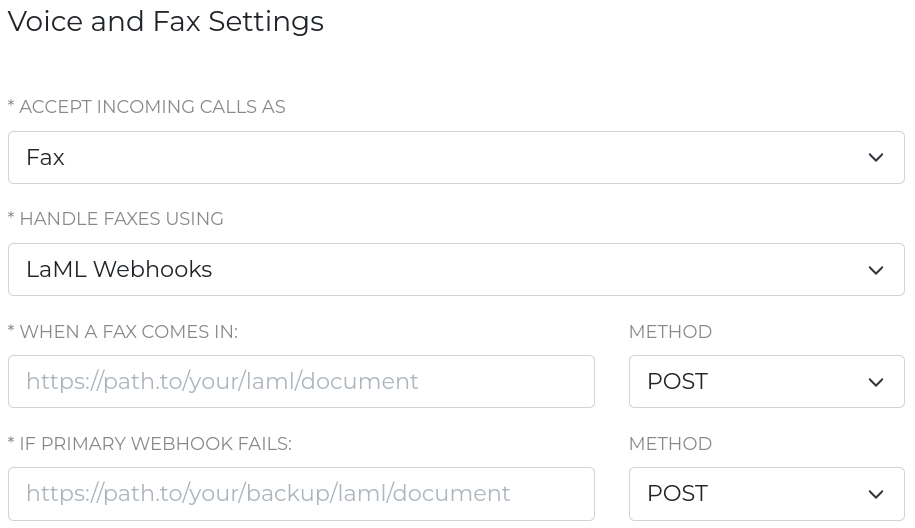The image size is (915, 528).
Task: Click the selected Fax value text
Action: click(45, 158)
